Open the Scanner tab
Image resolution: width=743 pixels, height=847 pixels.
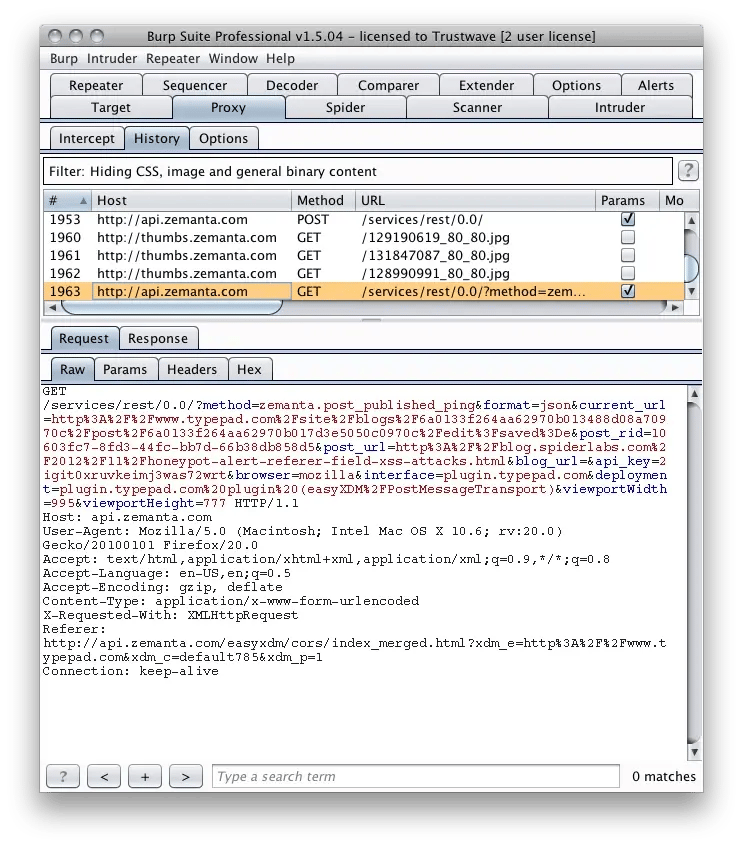(x=477, y=107)
